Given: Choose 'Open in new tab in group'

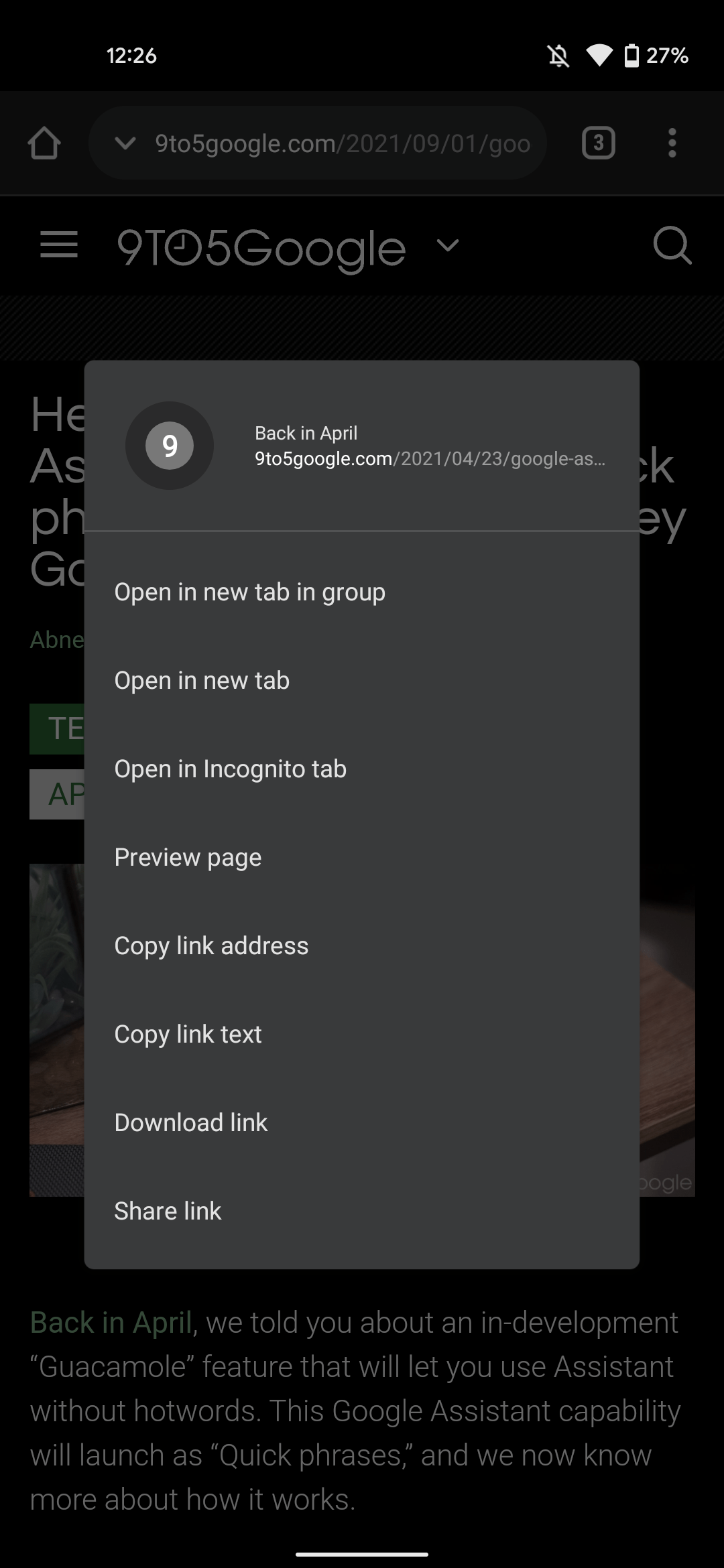Looking at the screenshot, I should click(362, 592).
